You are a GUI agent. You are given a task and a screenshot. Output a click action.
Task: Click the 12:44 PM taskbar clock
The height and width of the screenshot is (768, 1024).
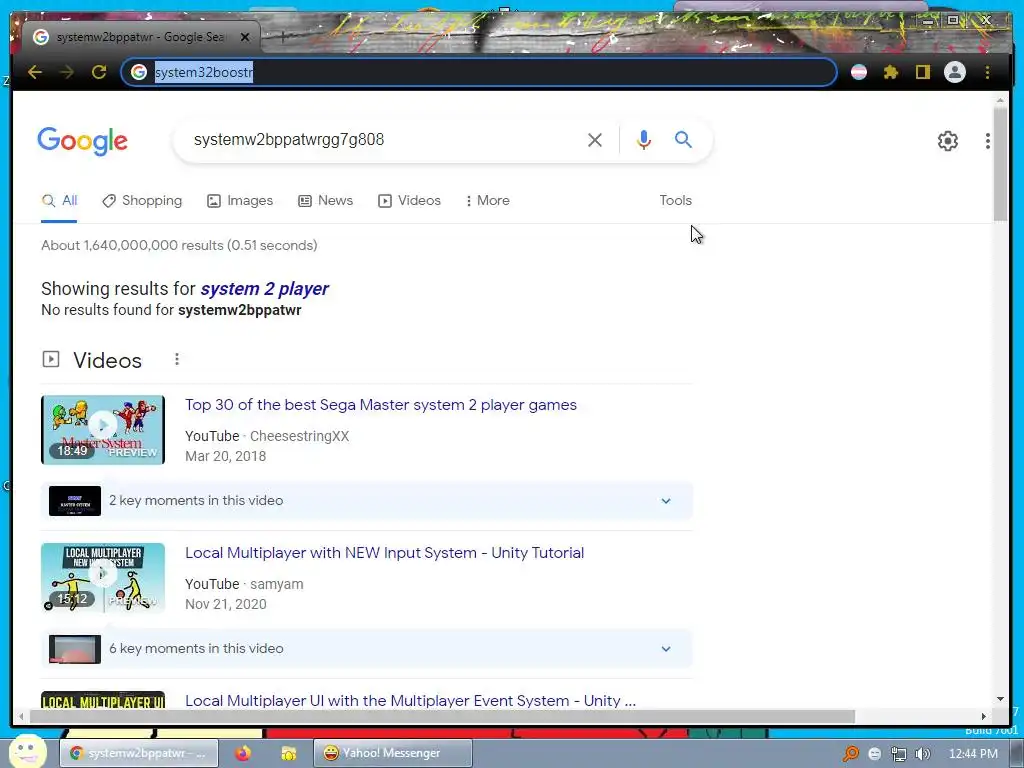(x=973, y=754)
